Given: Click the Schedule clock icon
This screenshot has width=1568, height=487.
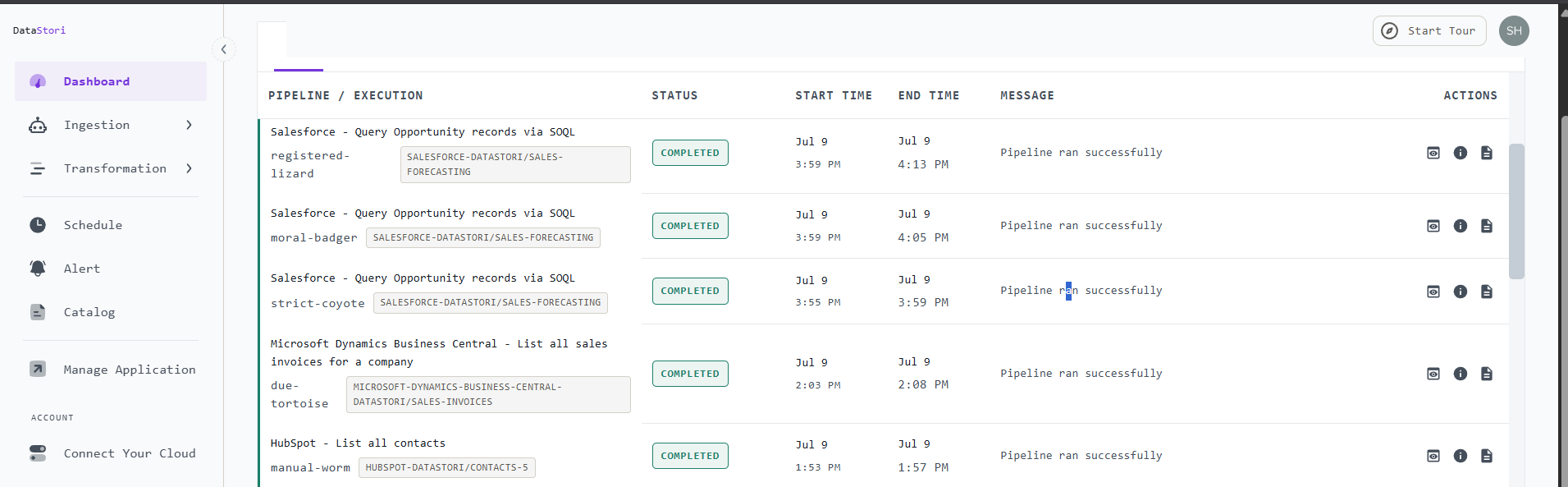Looking at the screenshot, I should click(38, 225).
